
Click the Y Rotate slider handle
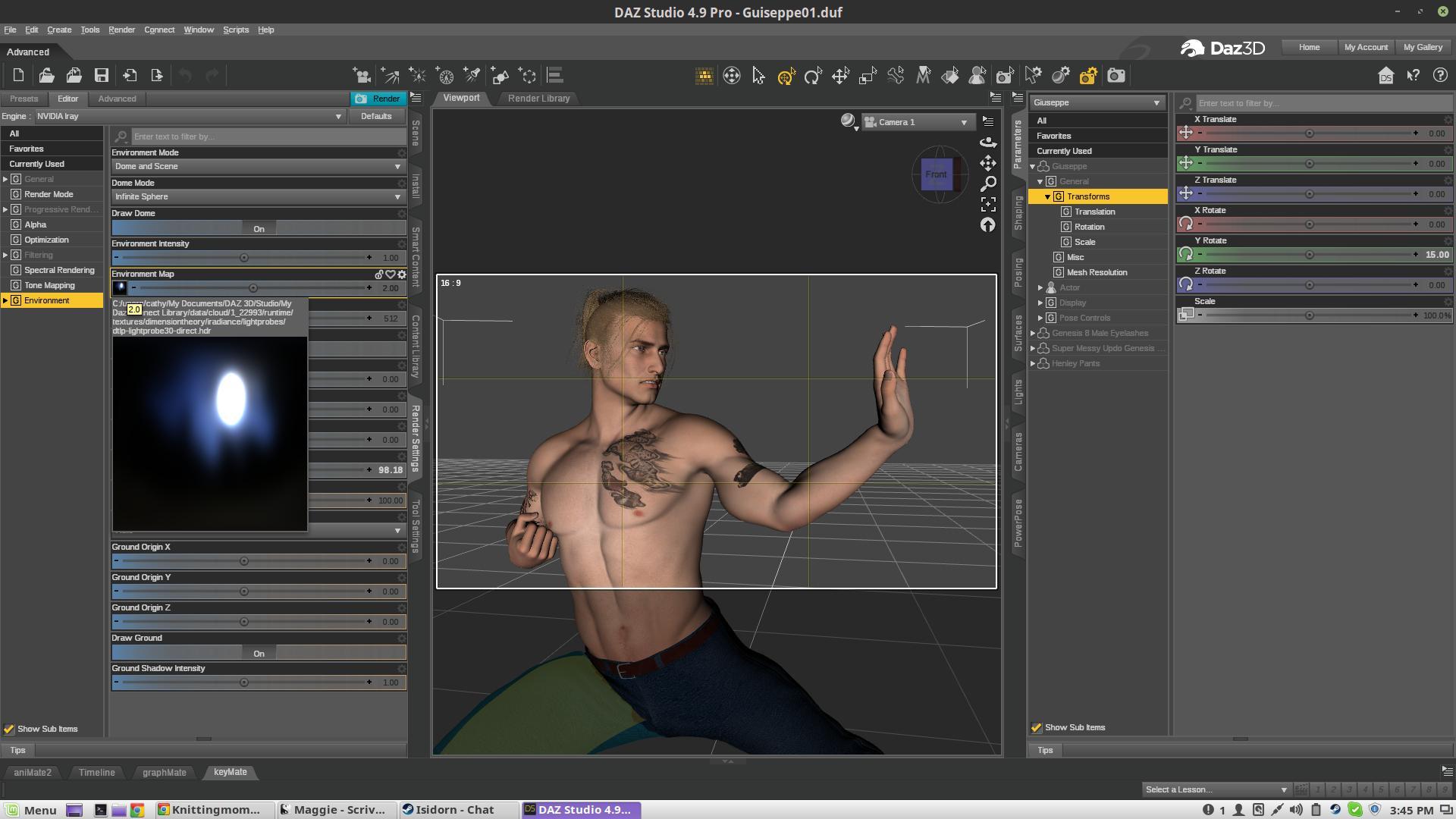[x=1309, y=255]
